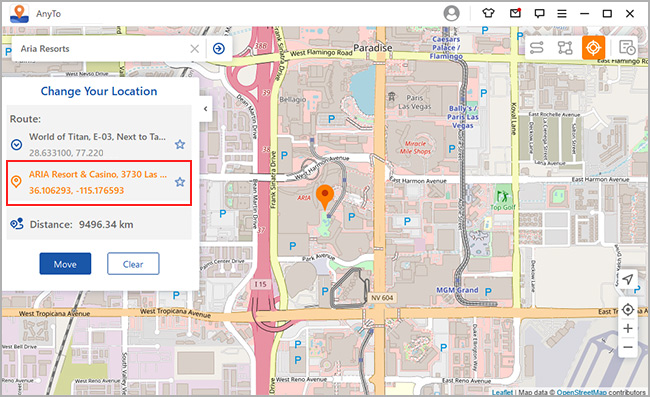Open the shirt skin theme icon
Screen dimensions: 650x397
[488, 13]
